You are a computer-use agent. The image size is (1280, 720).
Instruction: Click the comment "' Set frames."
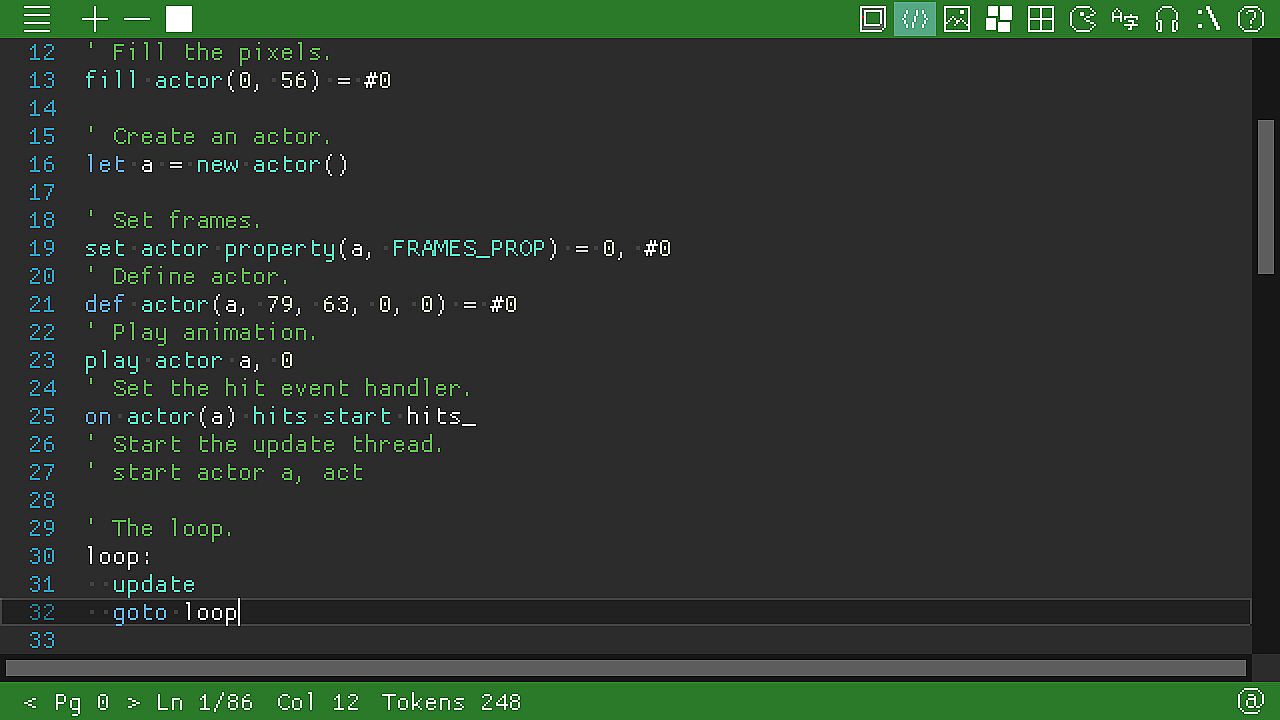pyautogui.click(x=173, y=220)
